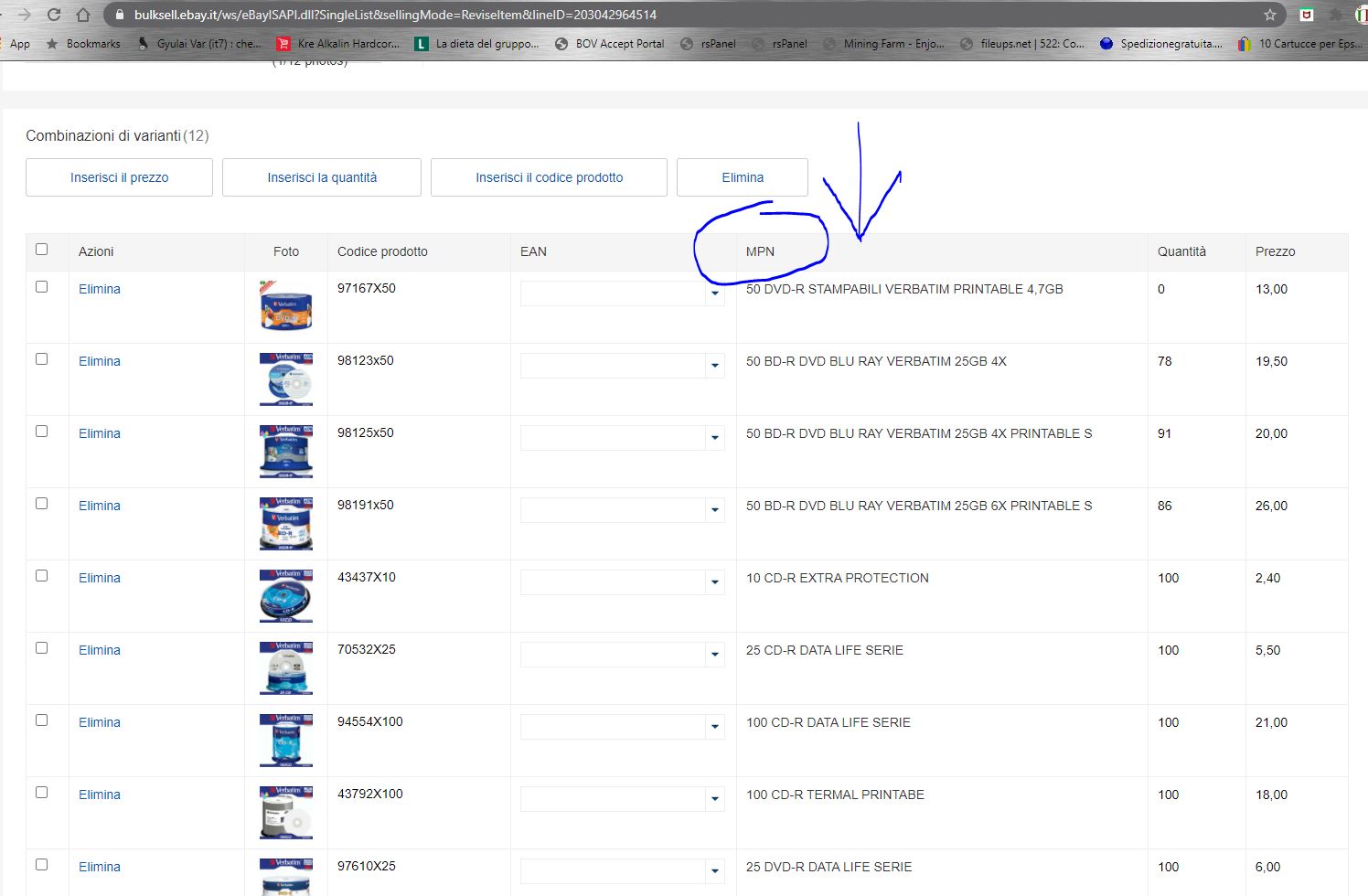This screenshot has width=1368, height=896.
Task: Click price cell 19,50
Action: click(x=1271, y=361)
